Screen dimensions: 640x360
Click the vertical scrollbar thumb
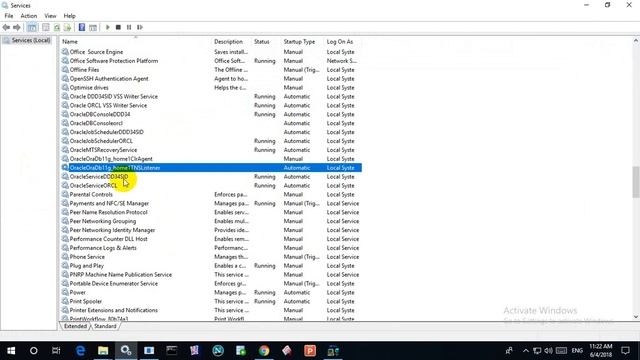pos(636,182)
